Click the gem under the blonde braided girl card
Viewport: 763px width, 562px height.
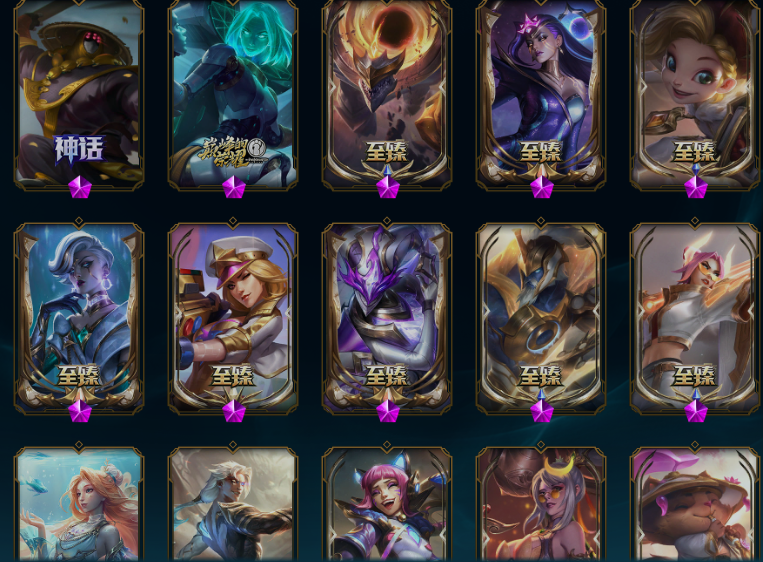[x=696, y=187]
